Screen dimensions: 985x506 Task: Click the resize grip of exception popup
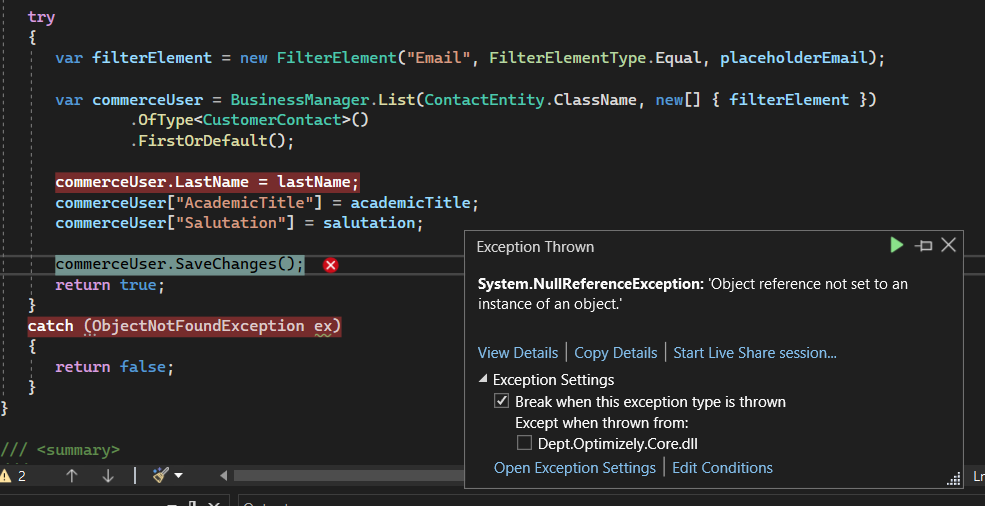(x=953, y=479)
